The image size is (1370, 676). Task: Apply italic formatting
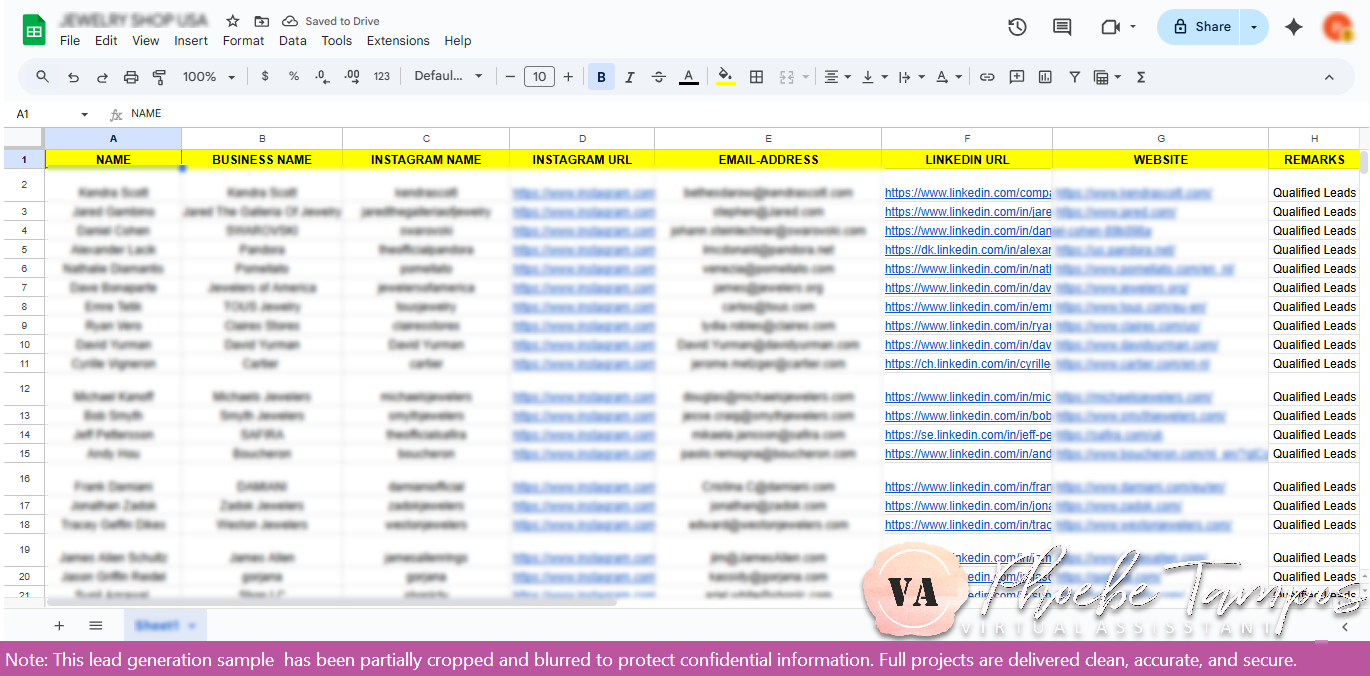[629, 76]
